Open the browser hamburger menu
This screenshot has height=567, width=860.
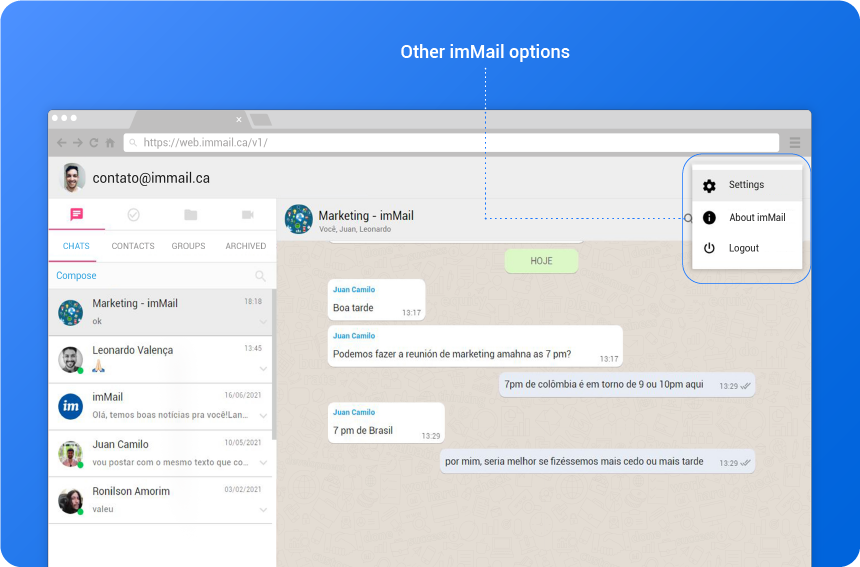[795, 143]
